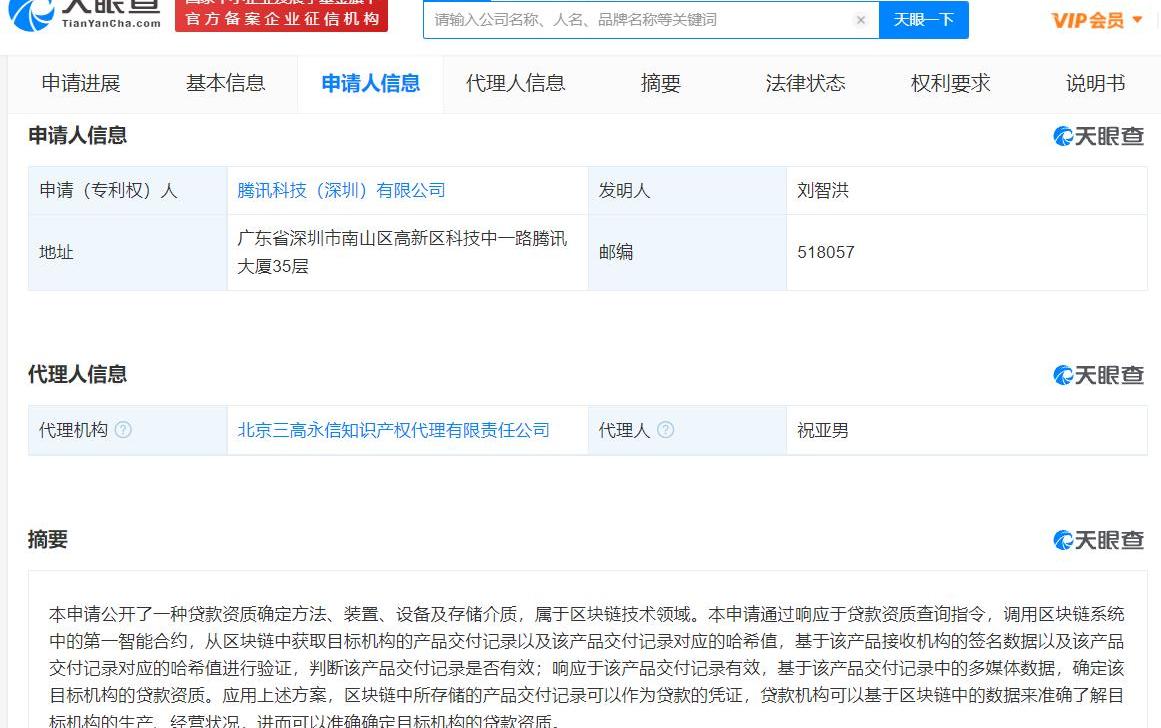Click the 邮编 label cell
Image resolution: width=1161 pixels, height=728 pixels.
(x=687, y=253)
